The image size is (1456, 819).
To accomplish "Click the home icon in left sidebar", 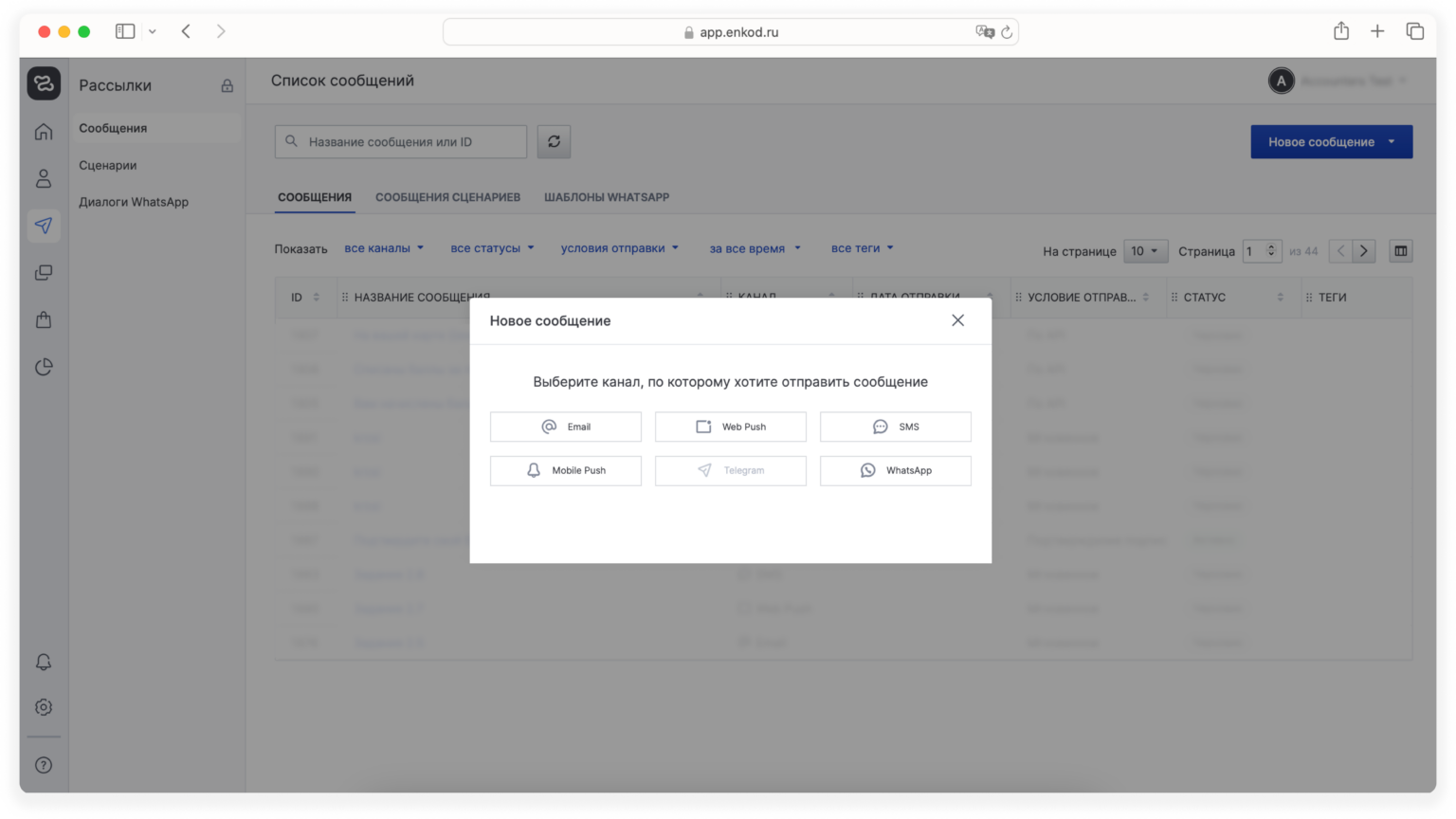I will click(x=44, y=132).
